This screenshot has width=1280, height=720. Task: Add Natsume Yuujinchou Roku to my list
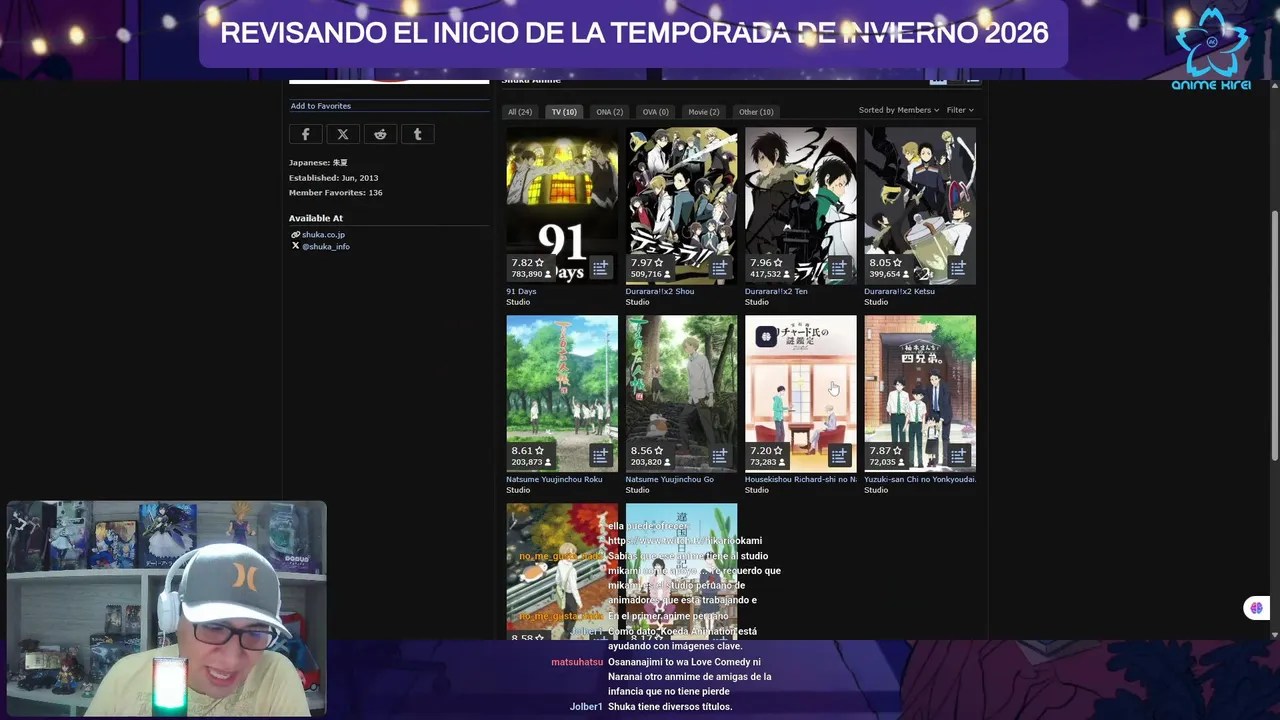point(600,456)
